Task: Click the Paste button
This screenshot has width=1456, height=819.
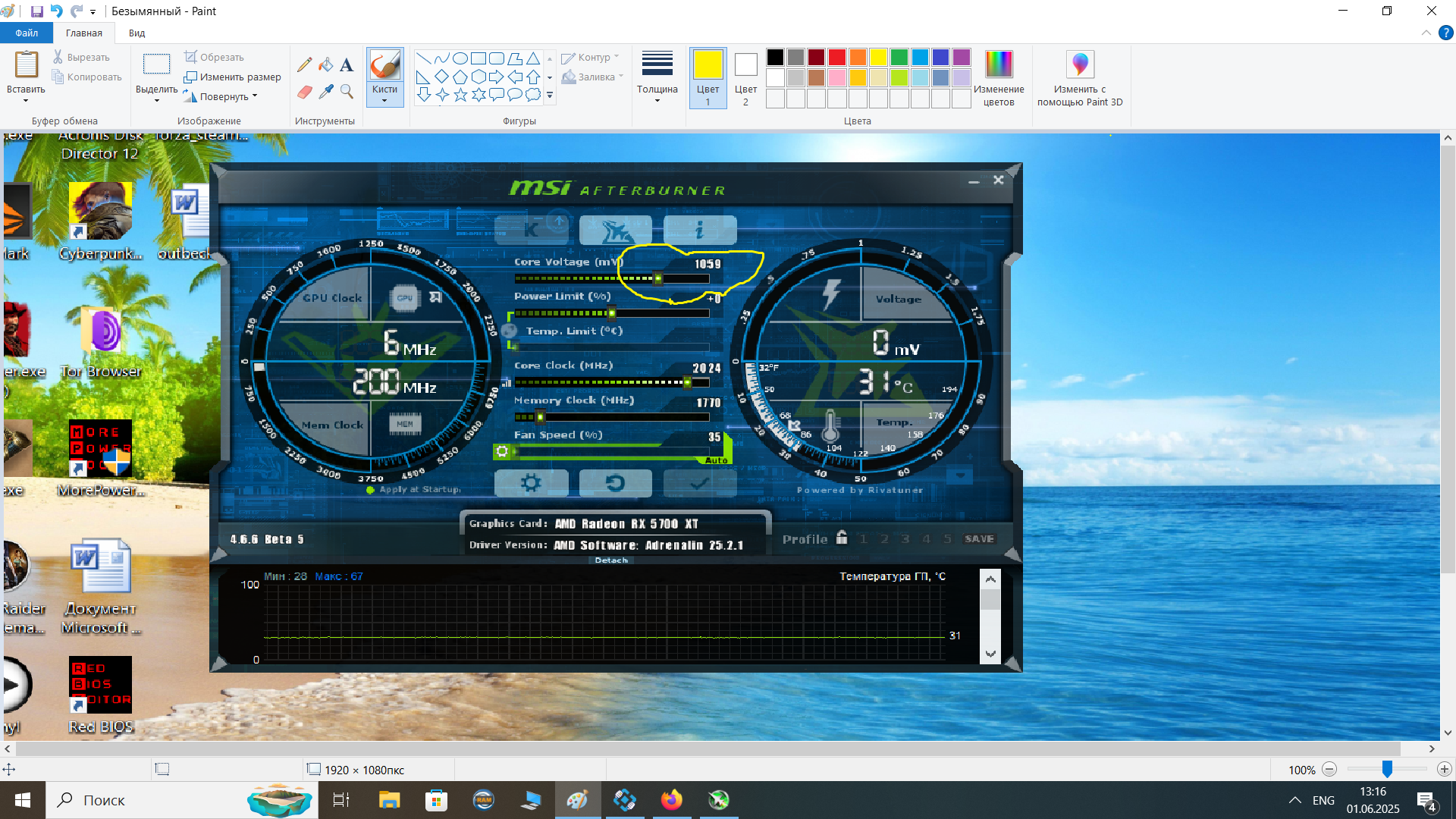Action: pyautogui.click(x=26, y=65)
